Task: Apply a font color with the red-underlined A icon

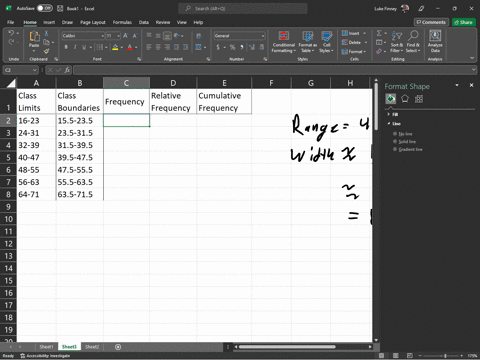Action: 130,47
